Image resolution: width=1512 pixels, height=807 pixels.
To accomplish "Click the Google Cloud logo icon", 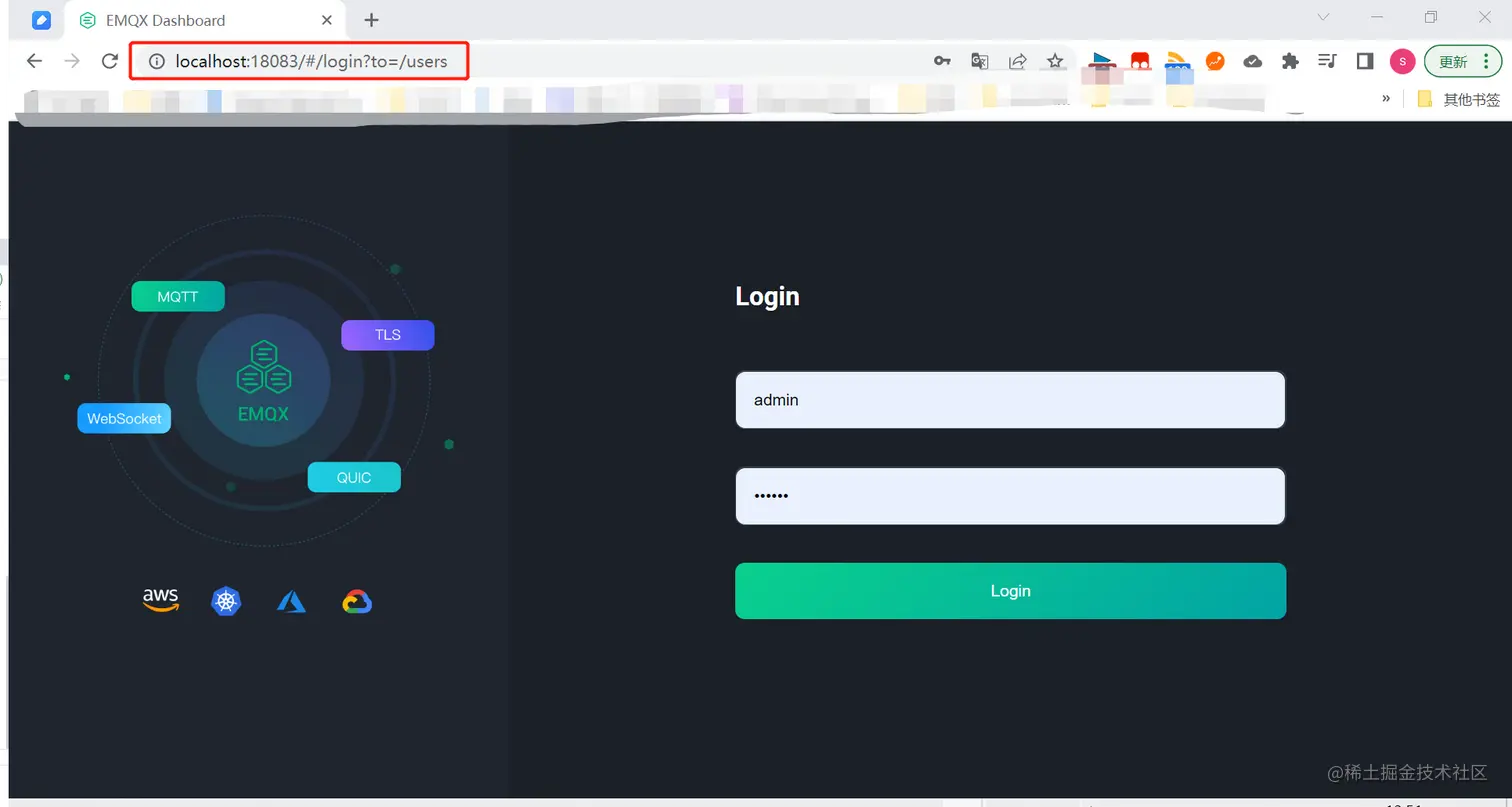I will (x=357, y=601).
